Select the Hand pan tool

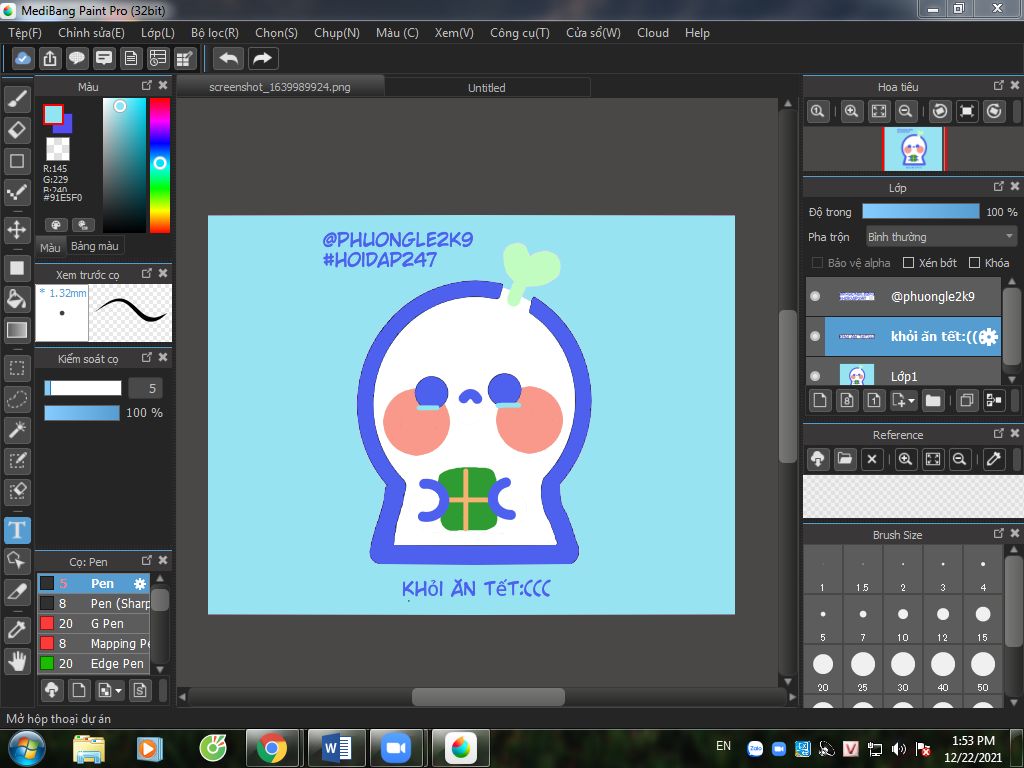click(x=18, y=661)
